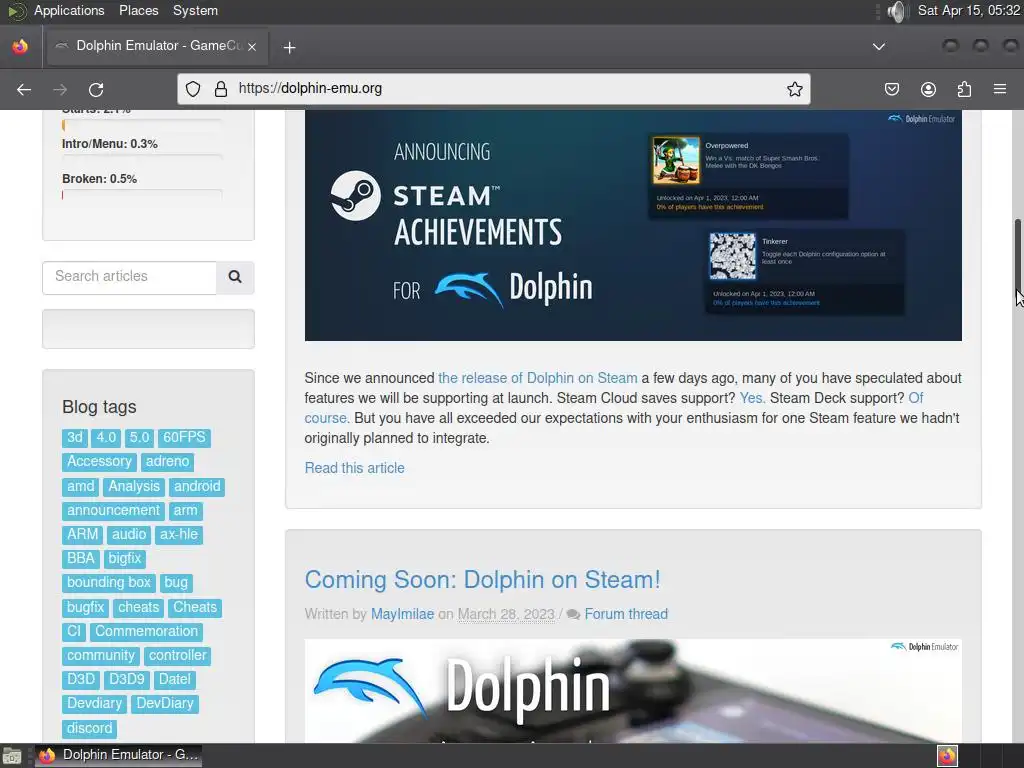The height and width of the screenshot is (768, 1024).
Task: Click Read this article link
Action: [x=355, y=468]
